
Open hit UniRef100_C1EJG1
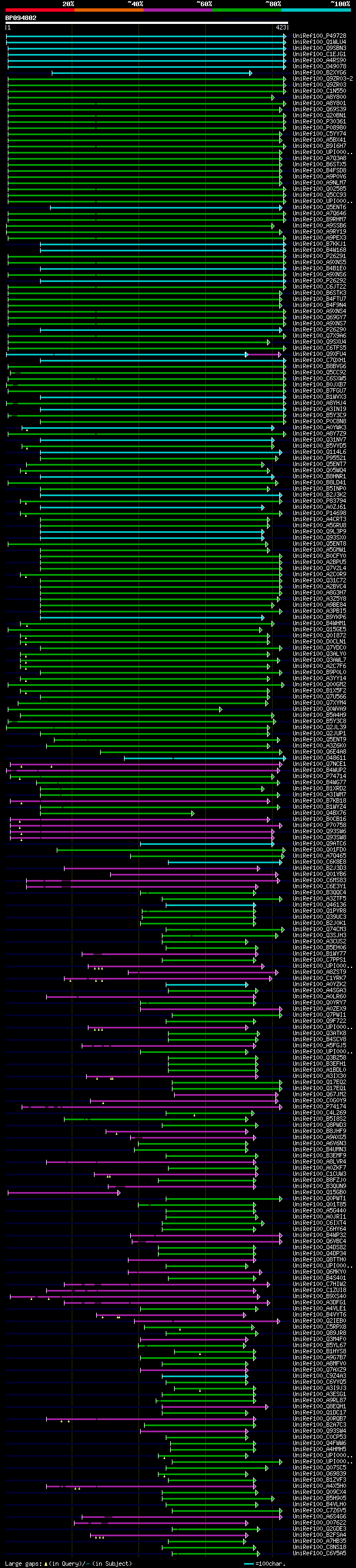tap(319, 54)
